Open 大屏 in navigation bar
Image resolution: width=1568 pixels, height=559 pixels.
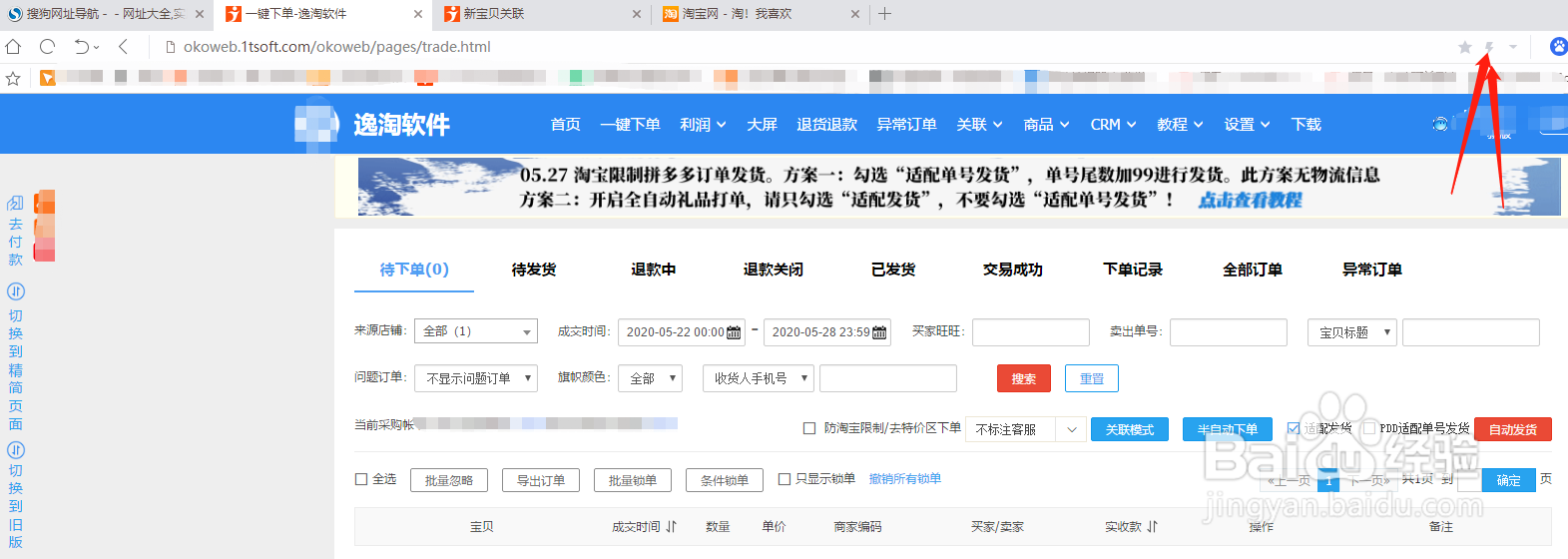[762, 125]
